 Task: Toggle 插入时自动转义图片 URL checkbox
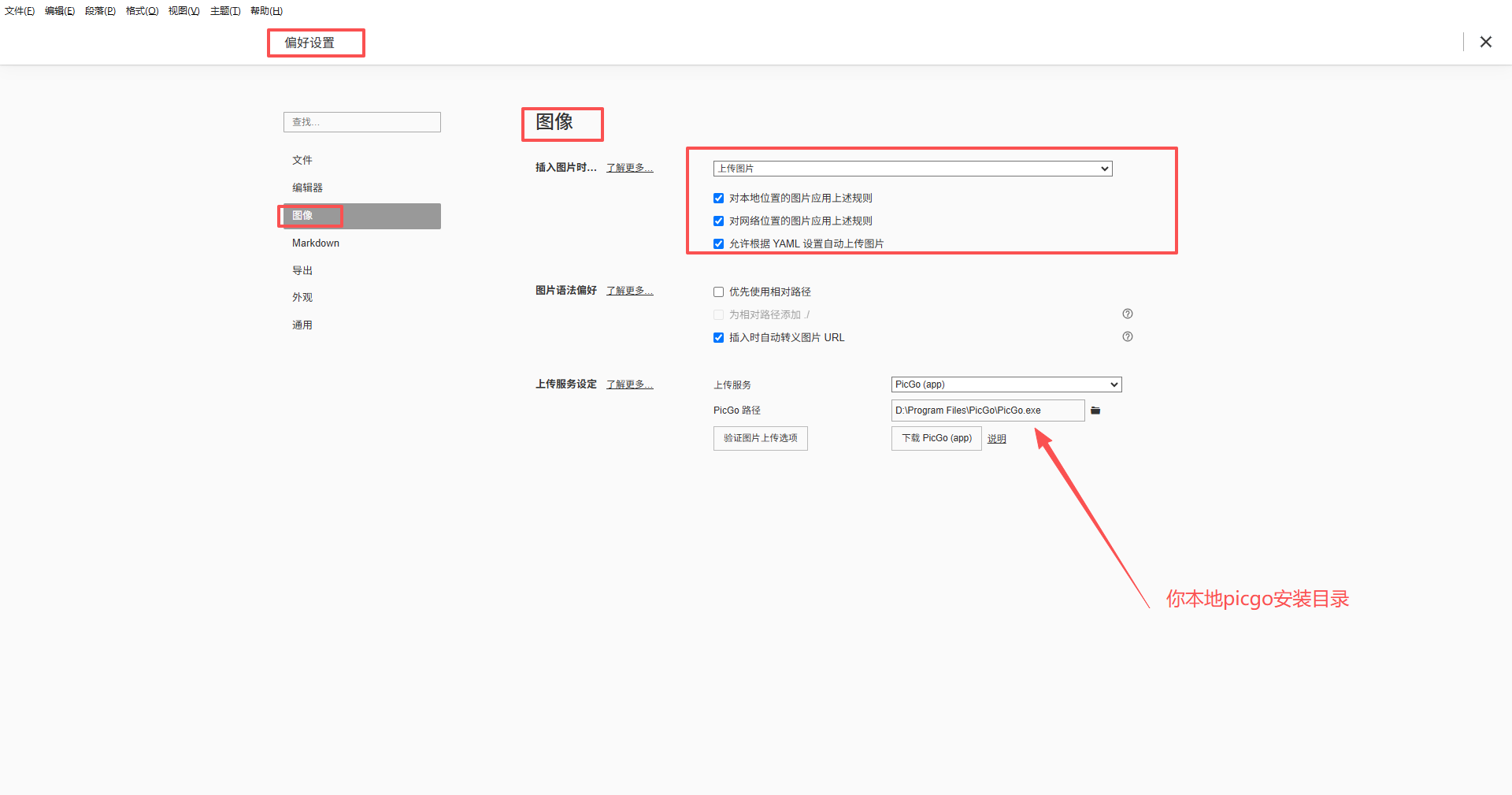coord(718,338)
